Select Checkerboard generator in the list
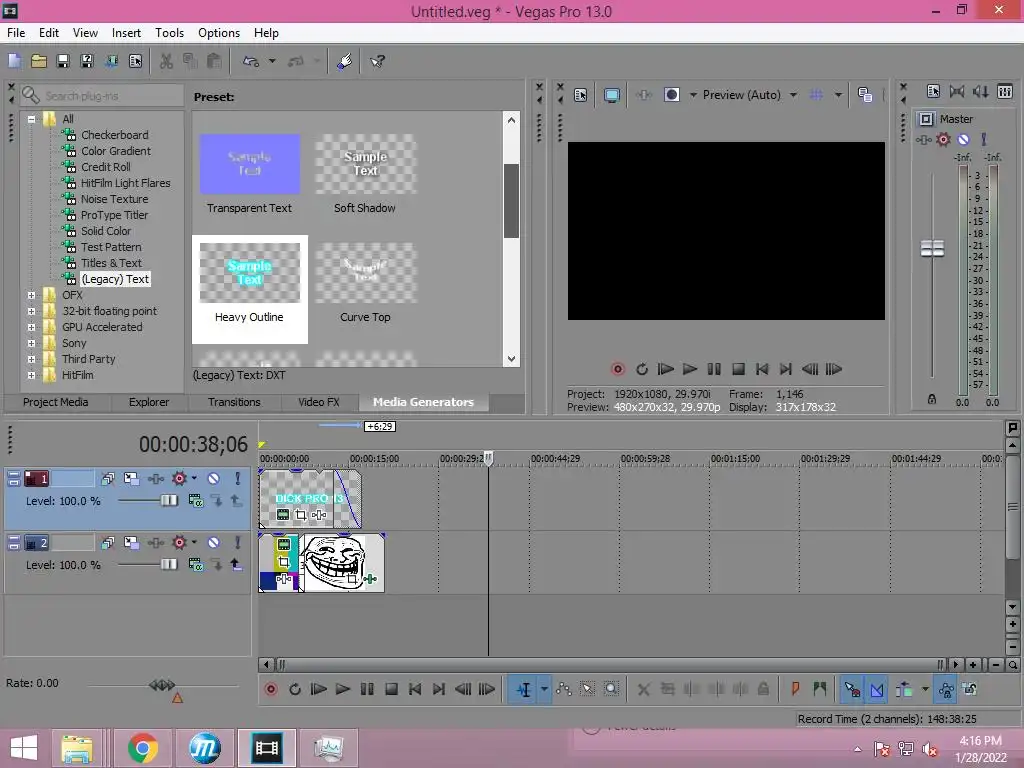The image size is (1024, 768). pos(114,135)
